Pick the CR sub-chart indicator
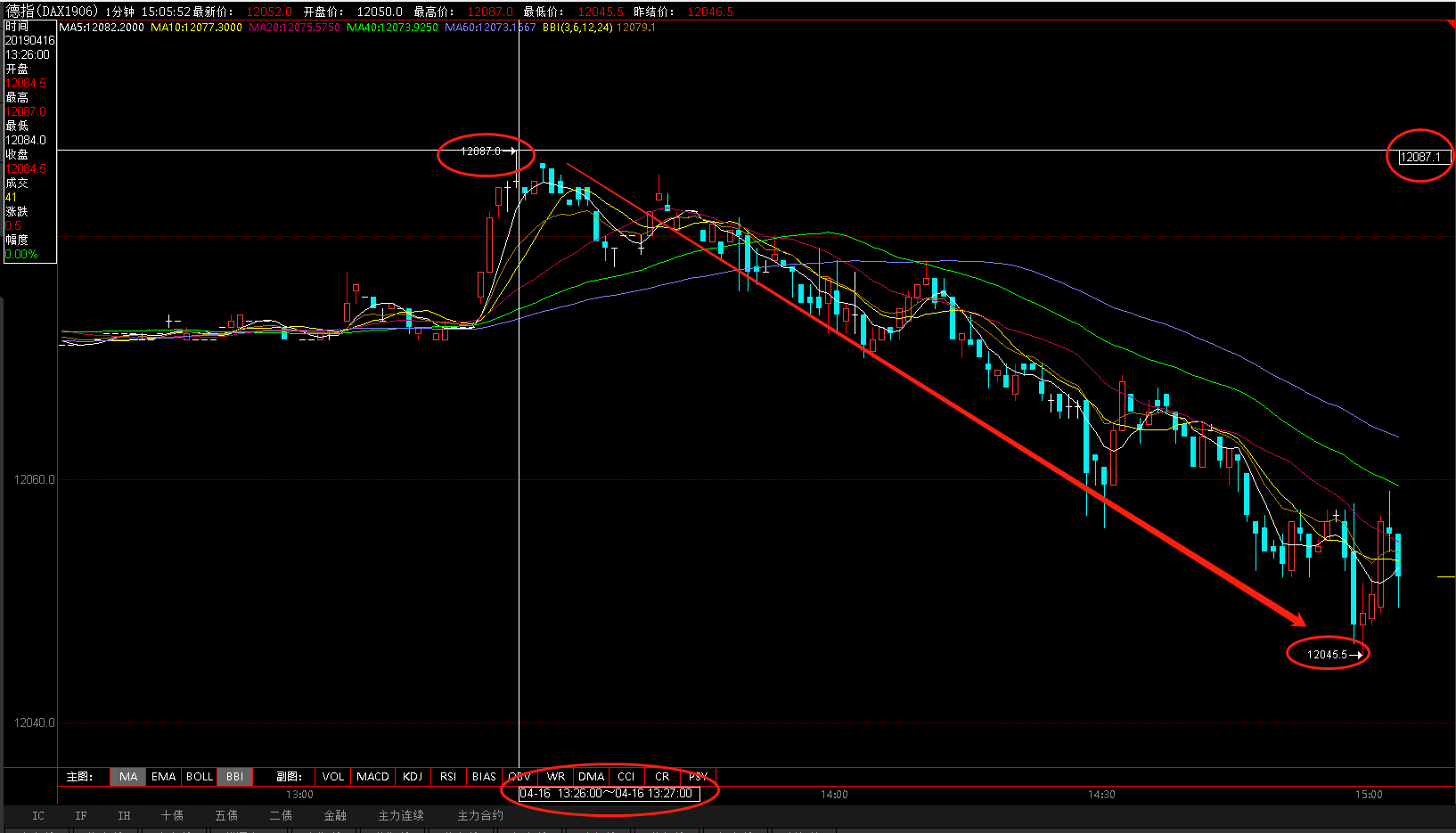This screenshot has width=1456, height=833. tap(662, 777)
